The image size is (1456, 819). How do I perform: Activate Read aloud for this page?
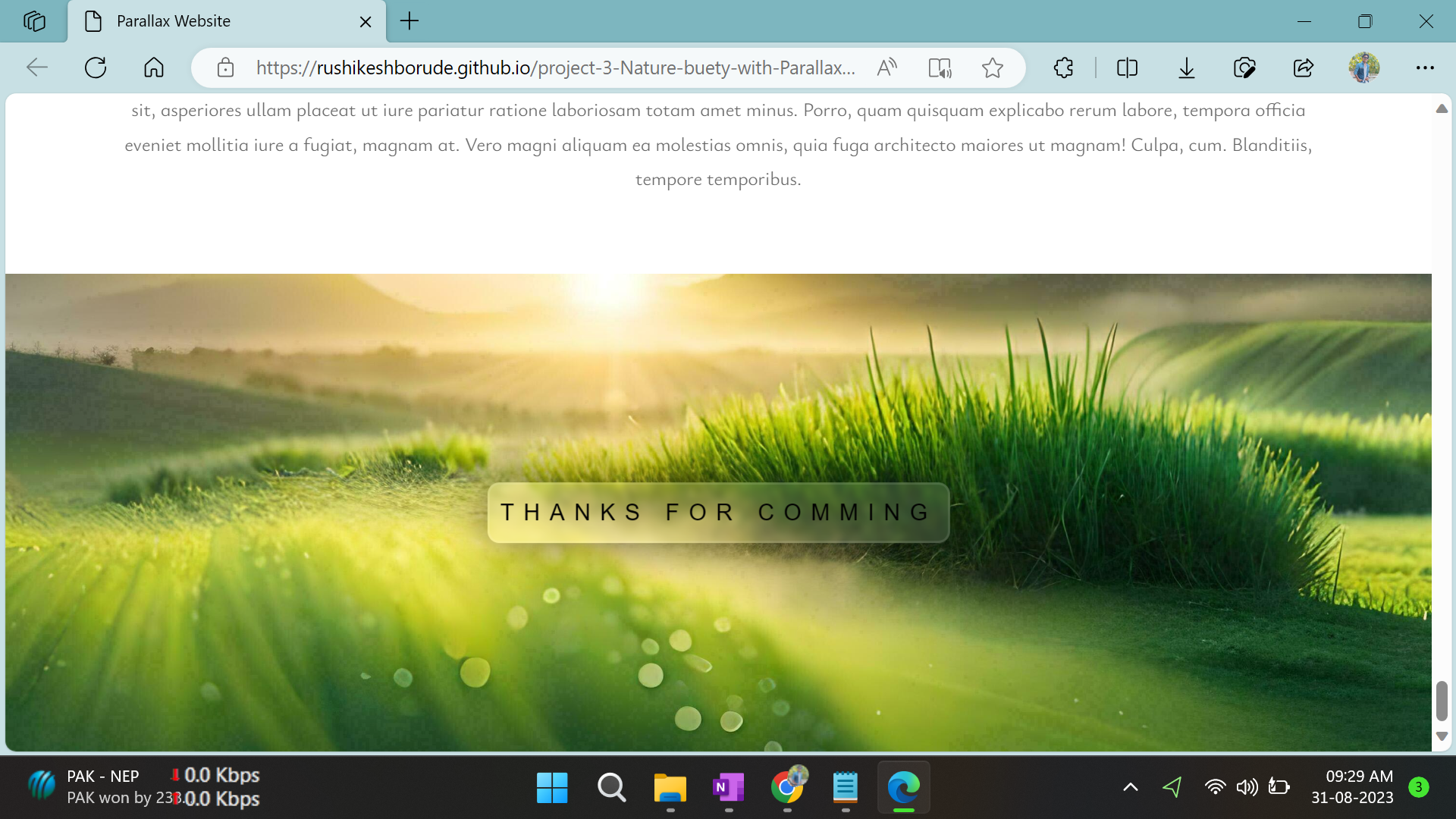886,67
